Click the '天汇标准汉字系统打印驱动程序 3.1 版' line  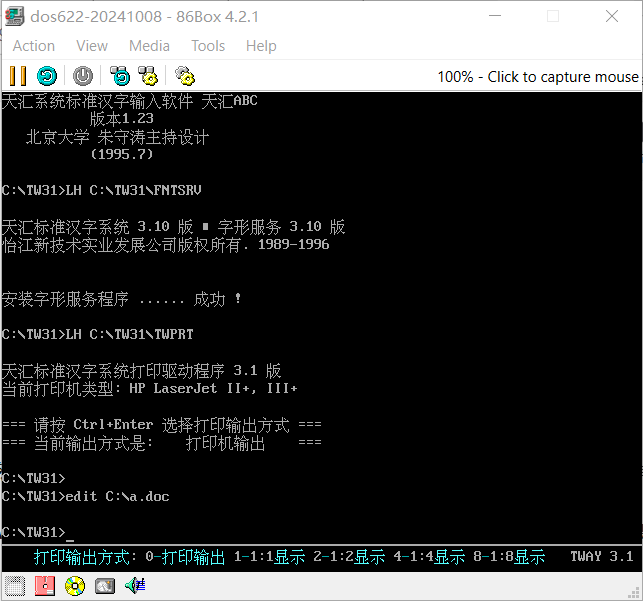(x=141, y=371)
